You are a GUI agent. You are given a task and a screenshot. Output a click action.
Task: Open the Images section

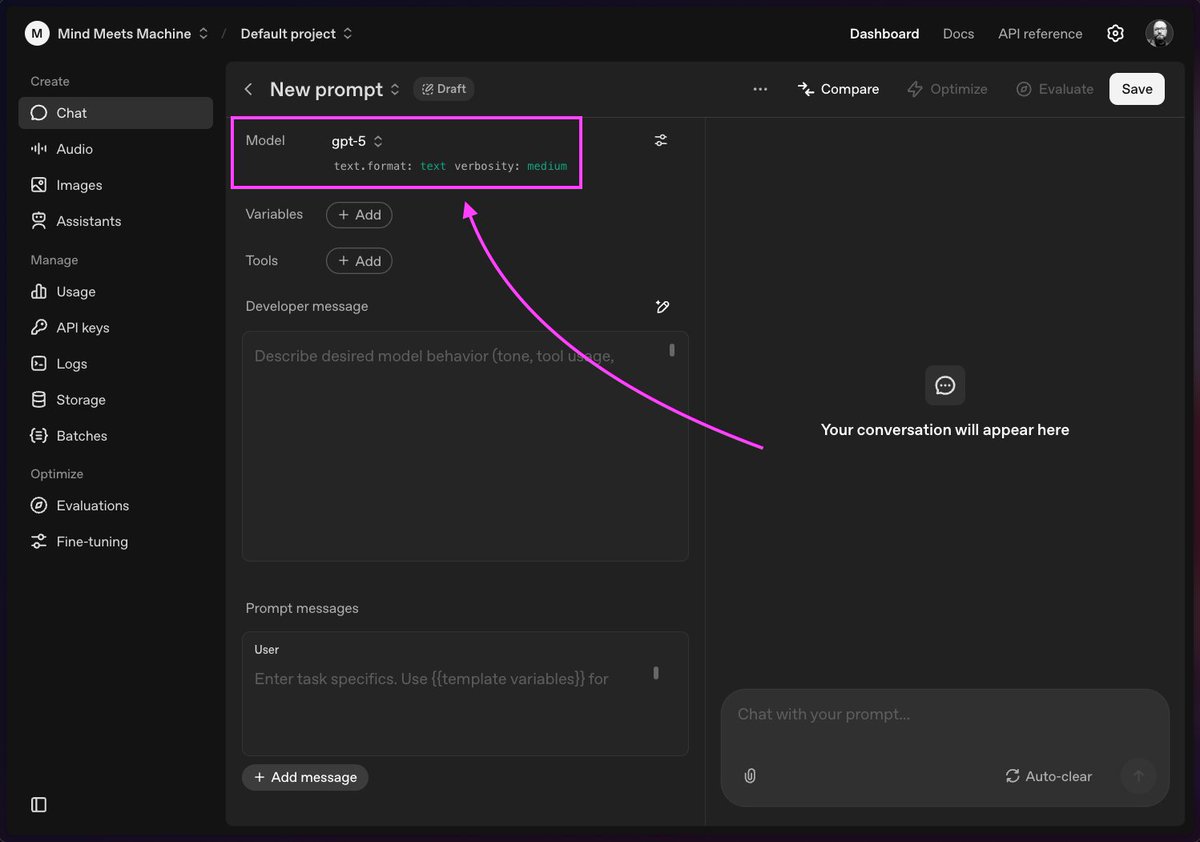pyautogui.click(x=76, y=184)
